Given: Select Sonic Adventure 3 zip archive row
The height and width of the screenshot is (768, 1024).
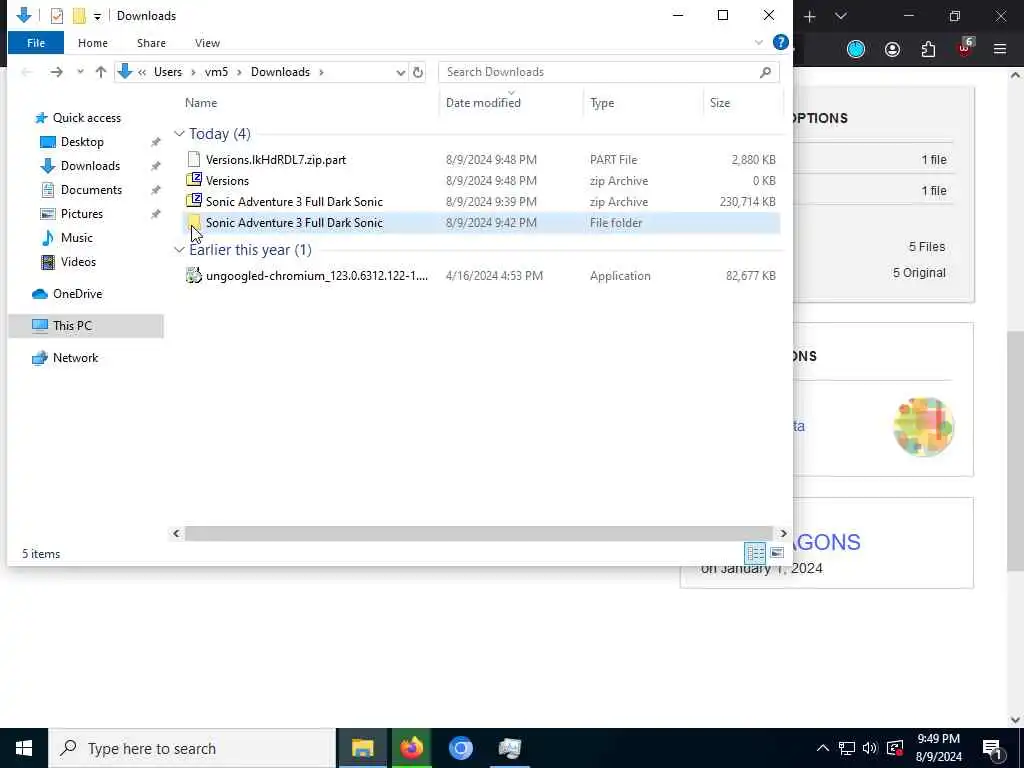Looking at the screenshot, I should pos(482,202).
